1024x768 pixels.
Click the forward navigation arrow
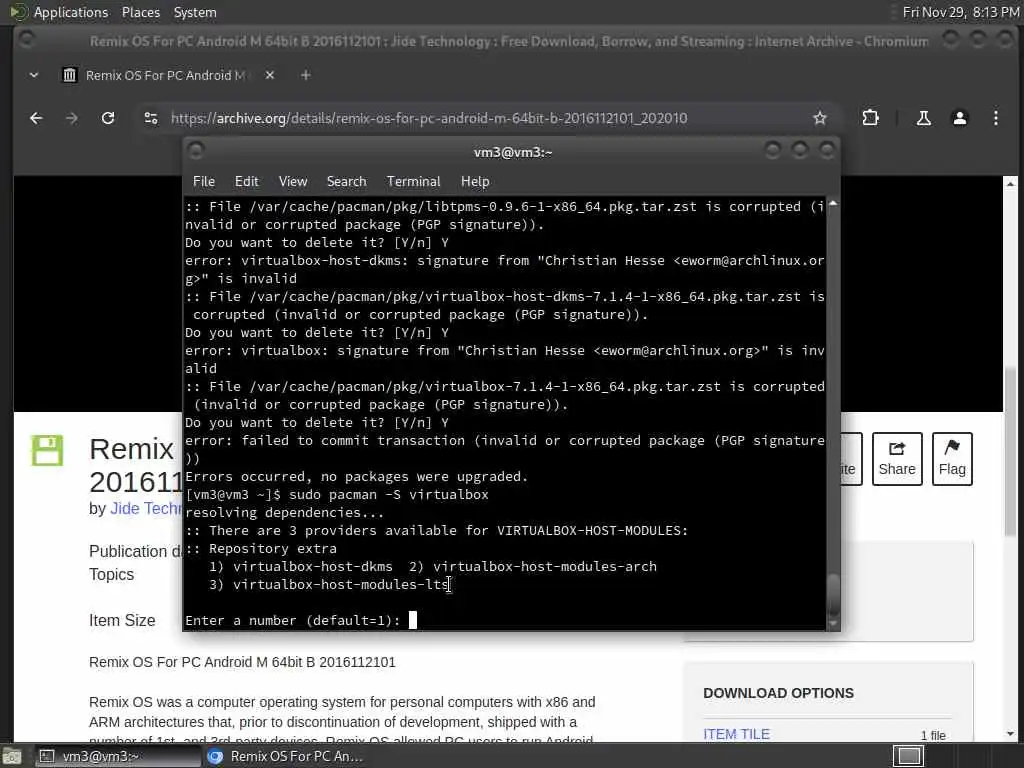[72, 118]
